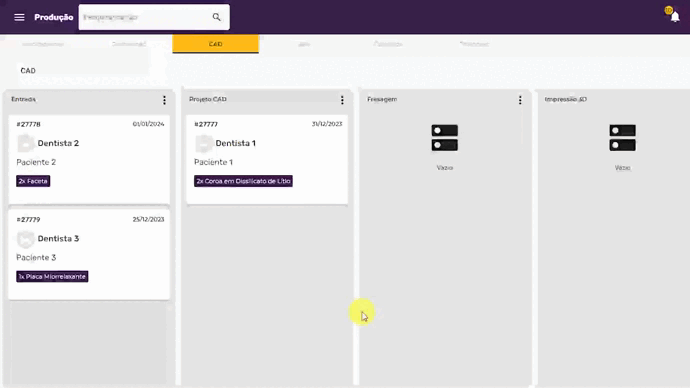Click the Projeto CAD column header
Image resolution: width=690 pixels, height=388 pixels.
(x=208, y=99)
